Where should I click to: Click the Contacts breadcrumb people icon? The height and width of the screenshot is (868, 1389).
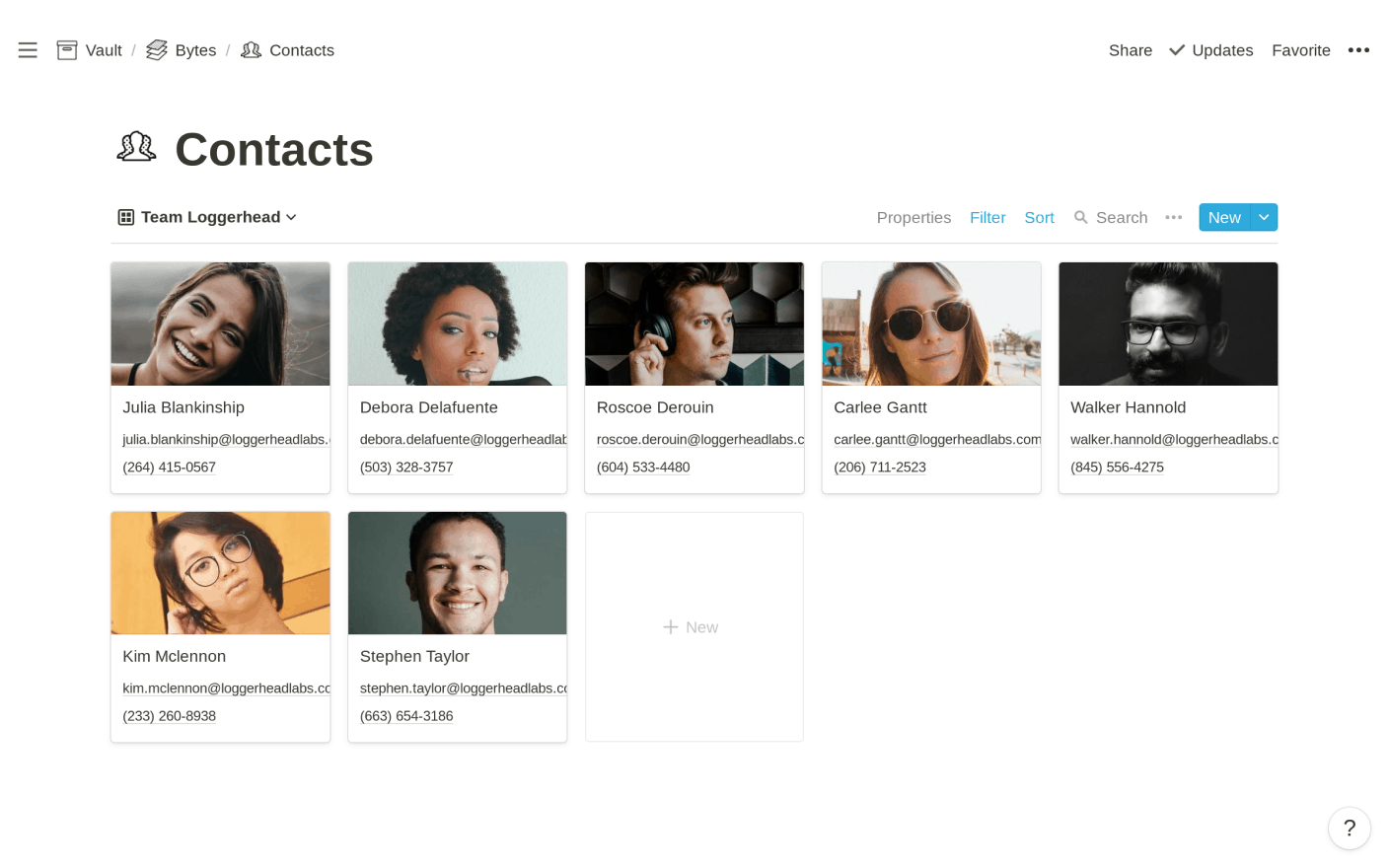click(x=252, y=50)
